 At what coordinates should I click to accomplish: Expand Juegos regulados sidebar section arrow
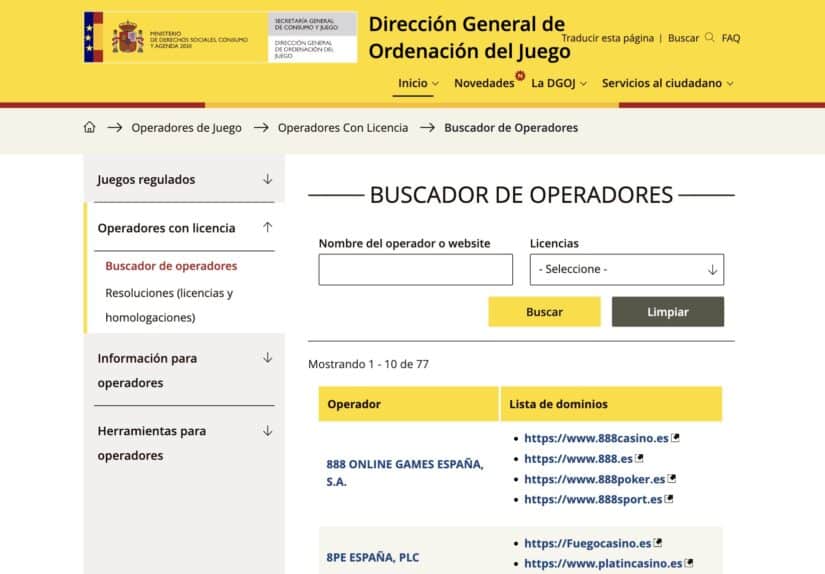pos(267,179)
